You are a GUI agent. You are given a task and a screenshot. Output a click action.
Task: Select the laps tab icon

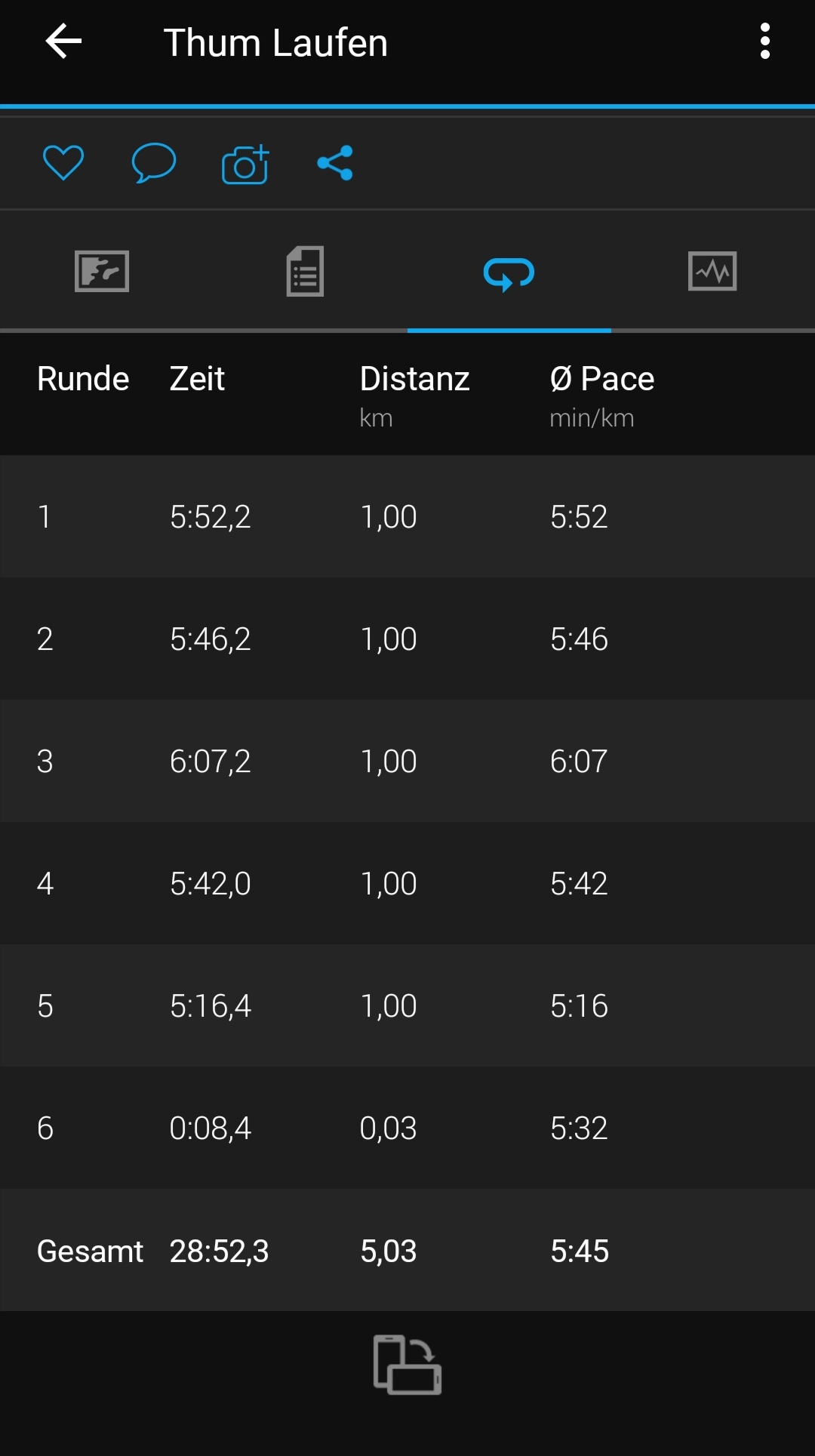509,272
